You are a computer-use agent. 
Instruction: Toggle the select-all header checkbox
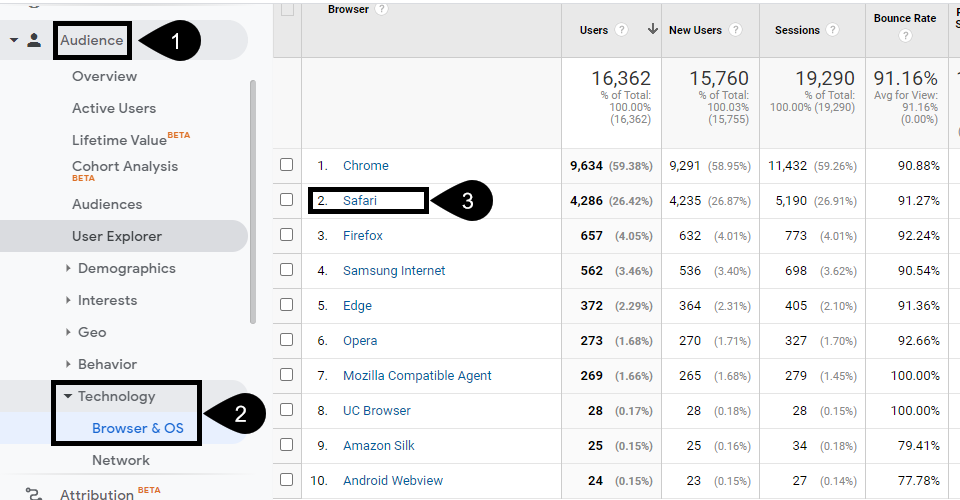[x=287, y=10]
